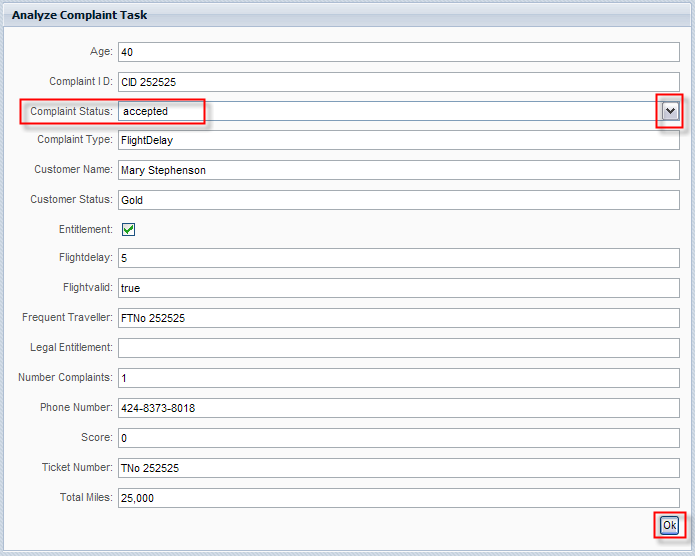Click the Entitlement label text
Image resolution: width=695 pixels, height=556 pixels.
click(86, 229)
